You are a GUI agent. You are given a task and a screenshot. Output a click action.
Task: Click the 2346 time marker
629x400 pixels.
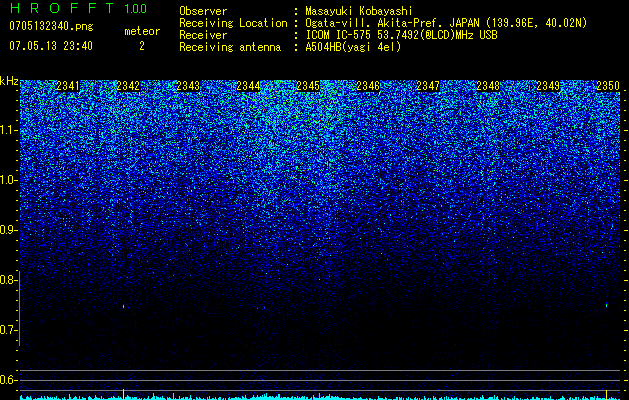368,86
